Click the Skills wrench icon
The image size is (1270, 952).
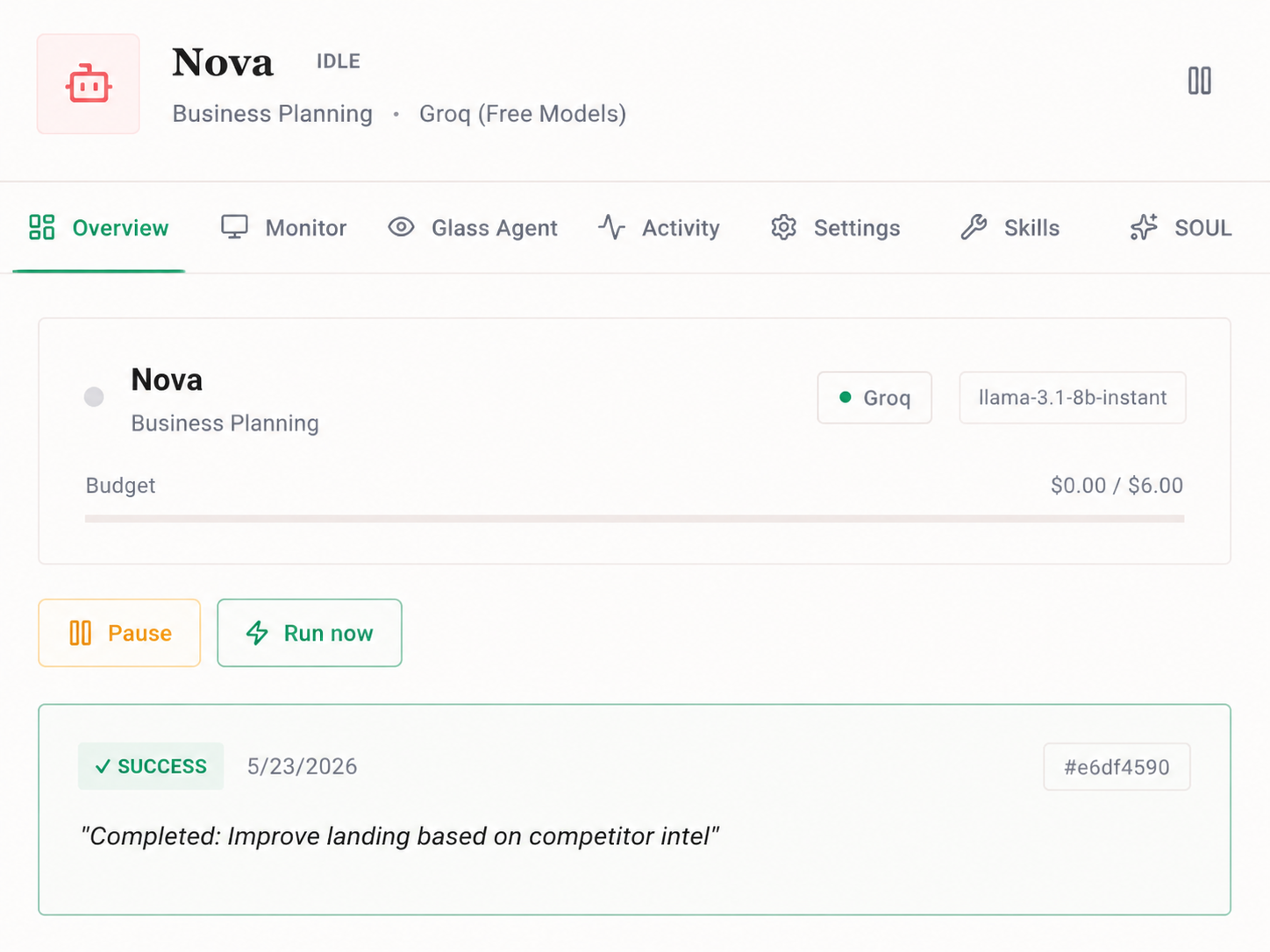[x=974, y=228]
